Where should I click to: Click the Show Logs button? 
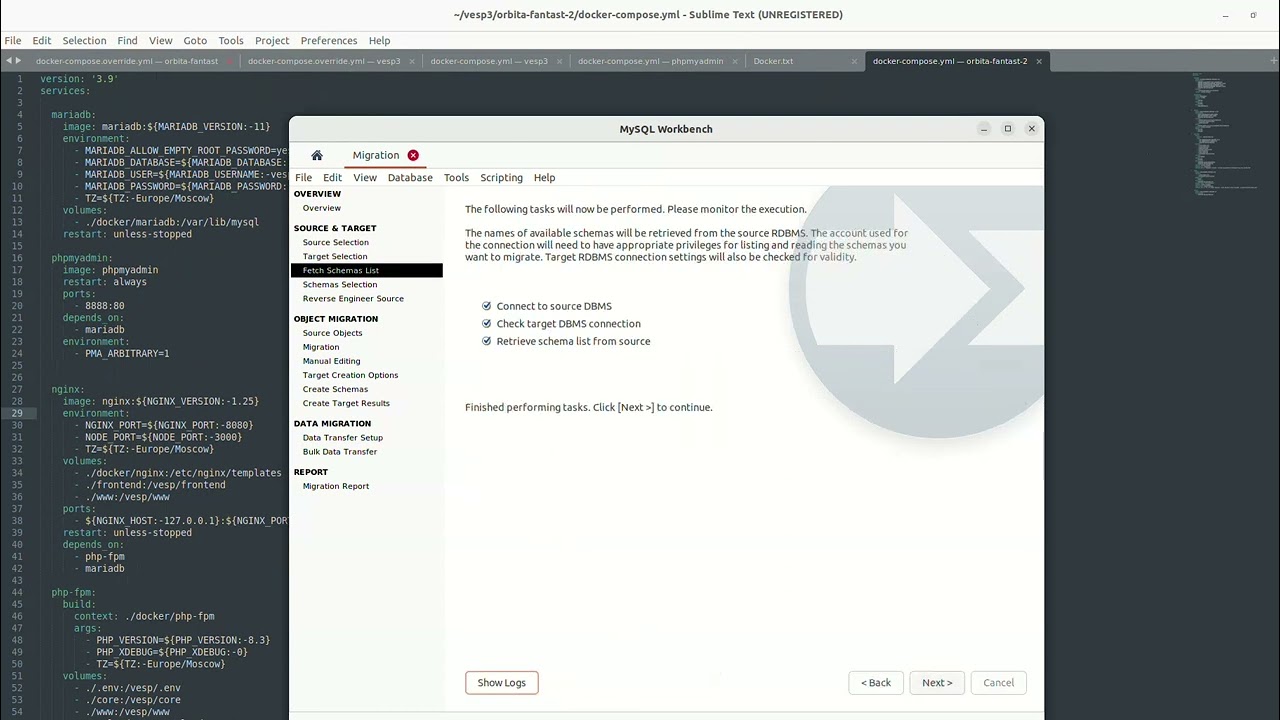pos(501,683)
